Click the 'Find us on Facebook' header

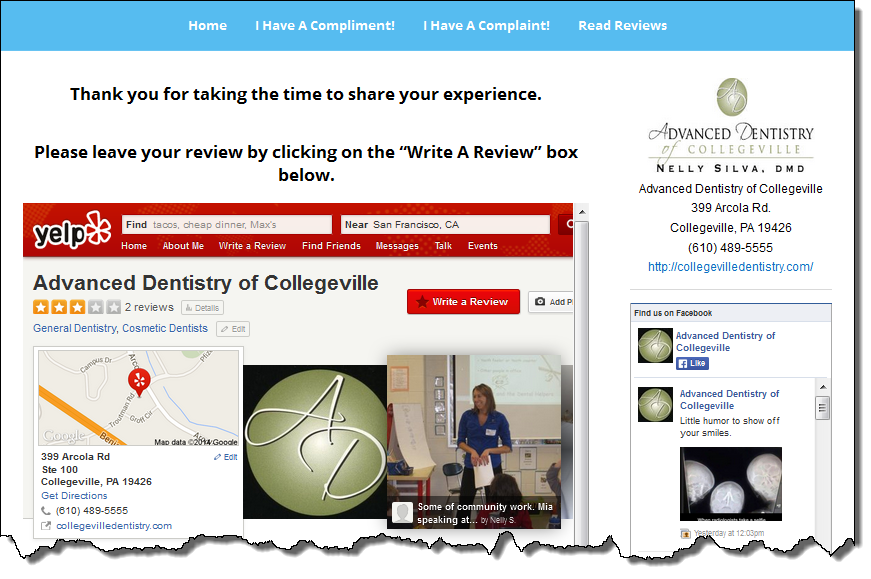(673, 313)
